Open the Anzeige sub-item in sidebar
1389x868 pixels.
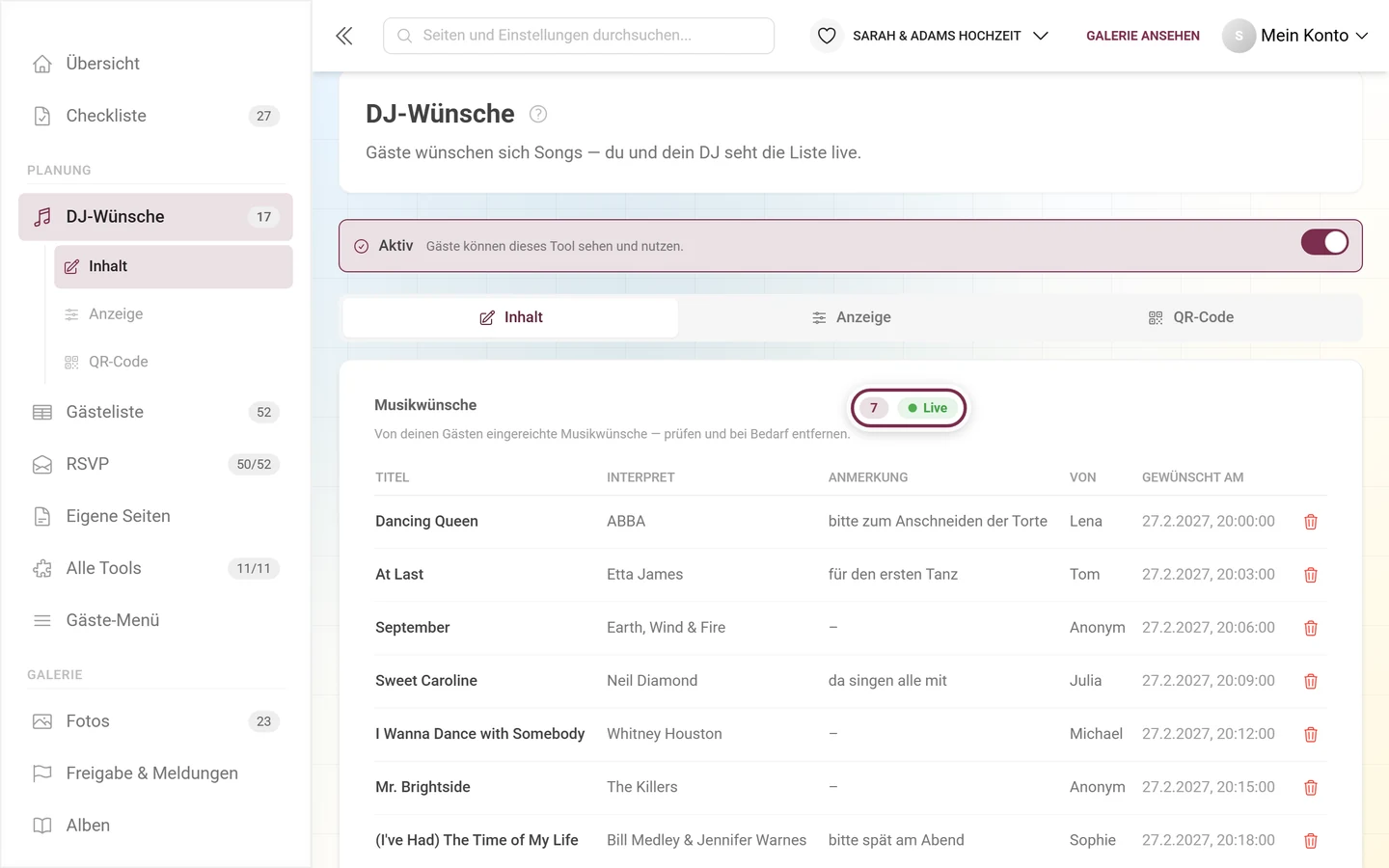[174, 314]
